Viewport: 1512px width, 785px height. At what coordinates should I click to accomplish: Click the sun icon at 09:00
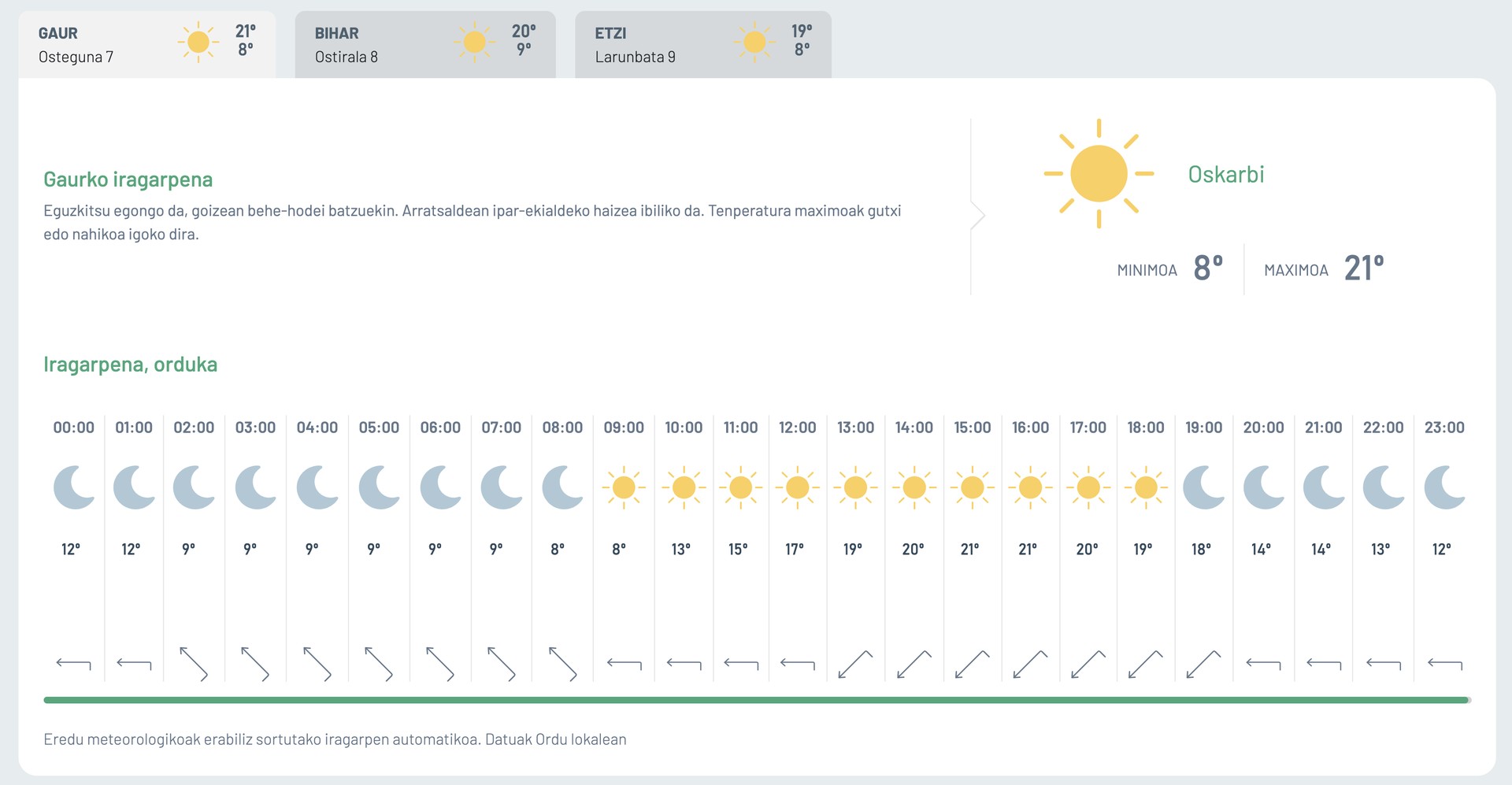click(624, 487)
